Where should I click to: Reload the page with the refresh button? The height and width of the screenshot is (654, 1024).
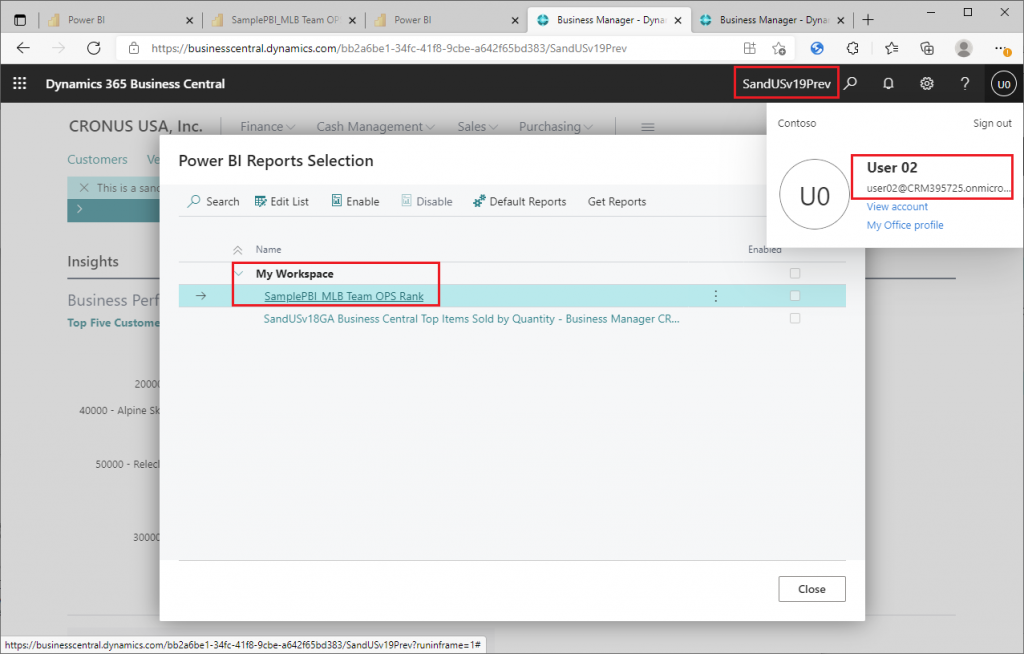coord(94,48)
